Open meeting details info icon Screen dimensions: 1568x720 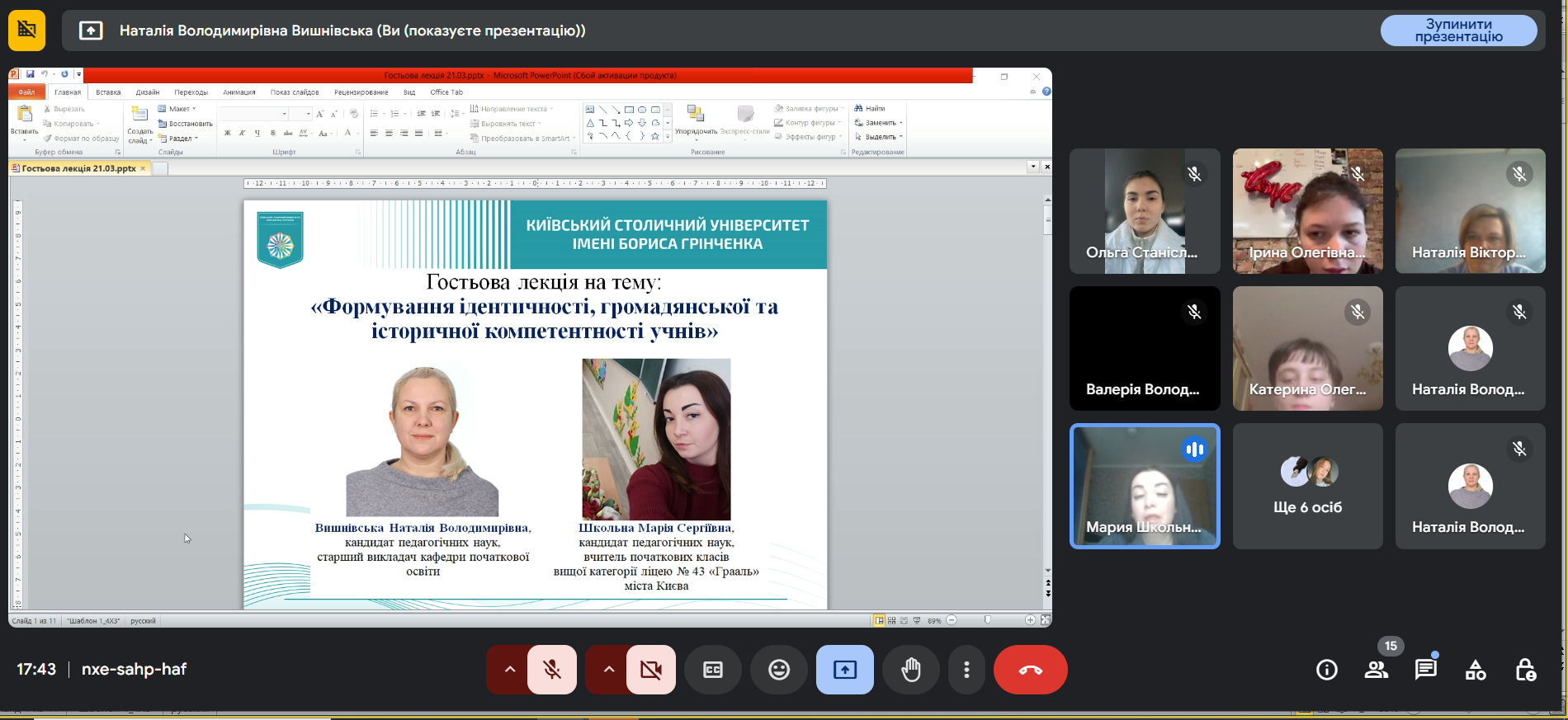[1326, 670]
